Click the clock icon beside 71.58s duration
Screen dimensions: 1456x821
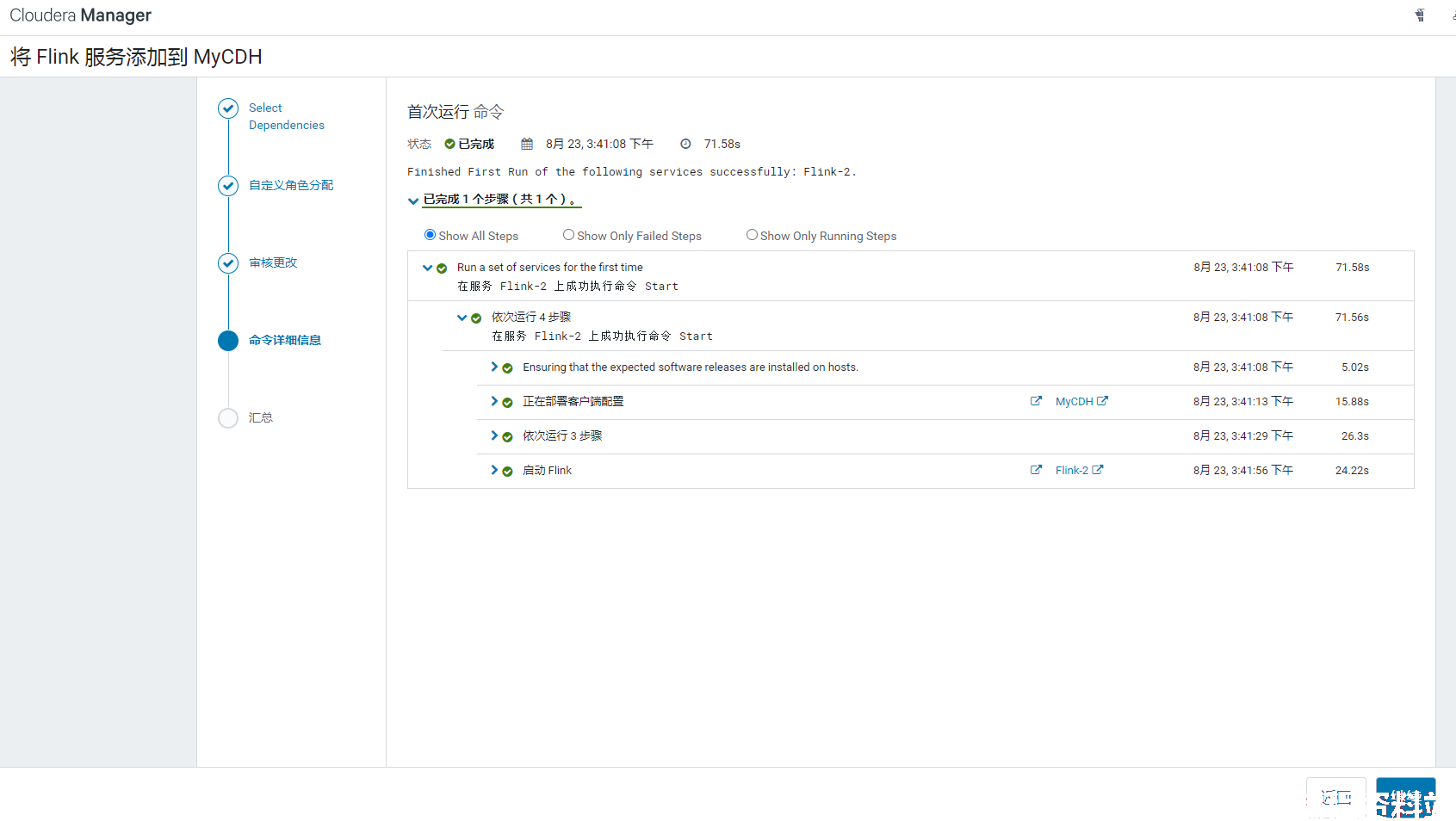tap(685, 144)
